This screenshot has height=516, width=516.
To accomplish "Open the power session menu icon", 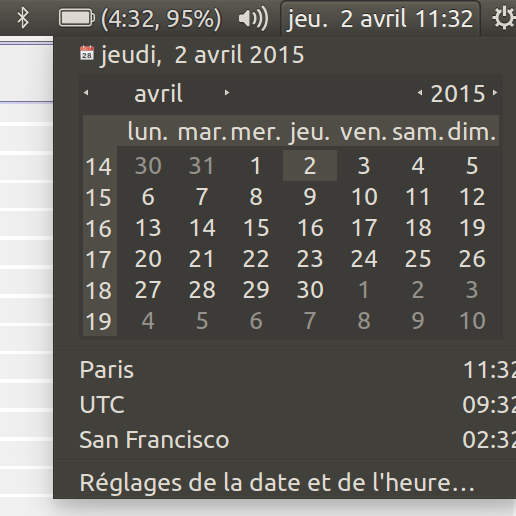I will tap(503, 18).
